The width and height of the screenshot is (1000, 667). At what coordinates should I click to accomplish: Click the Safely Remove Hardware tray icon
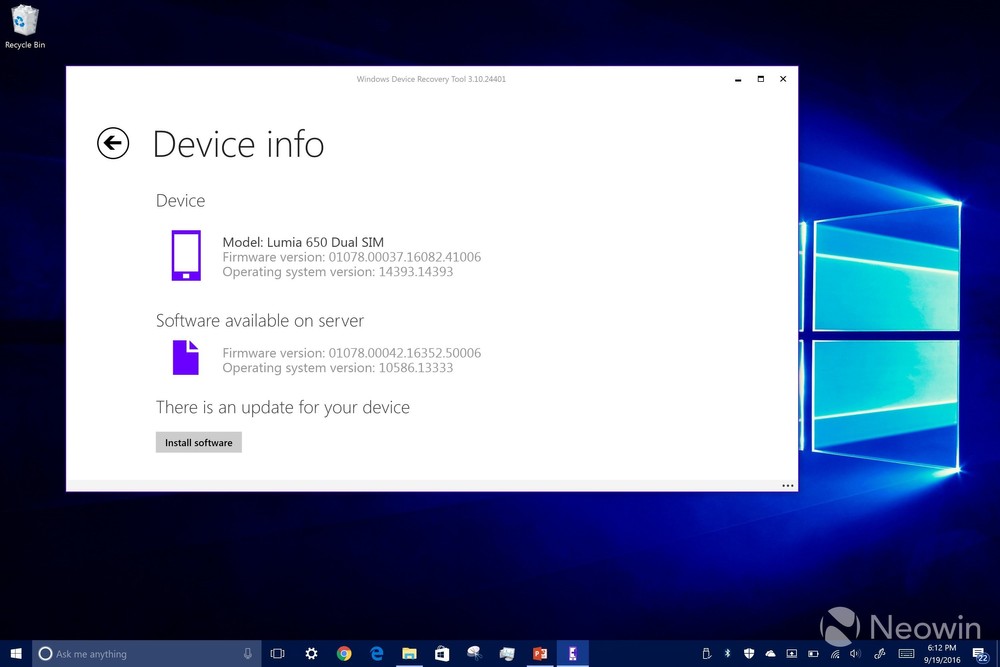(x=707, y=654)
